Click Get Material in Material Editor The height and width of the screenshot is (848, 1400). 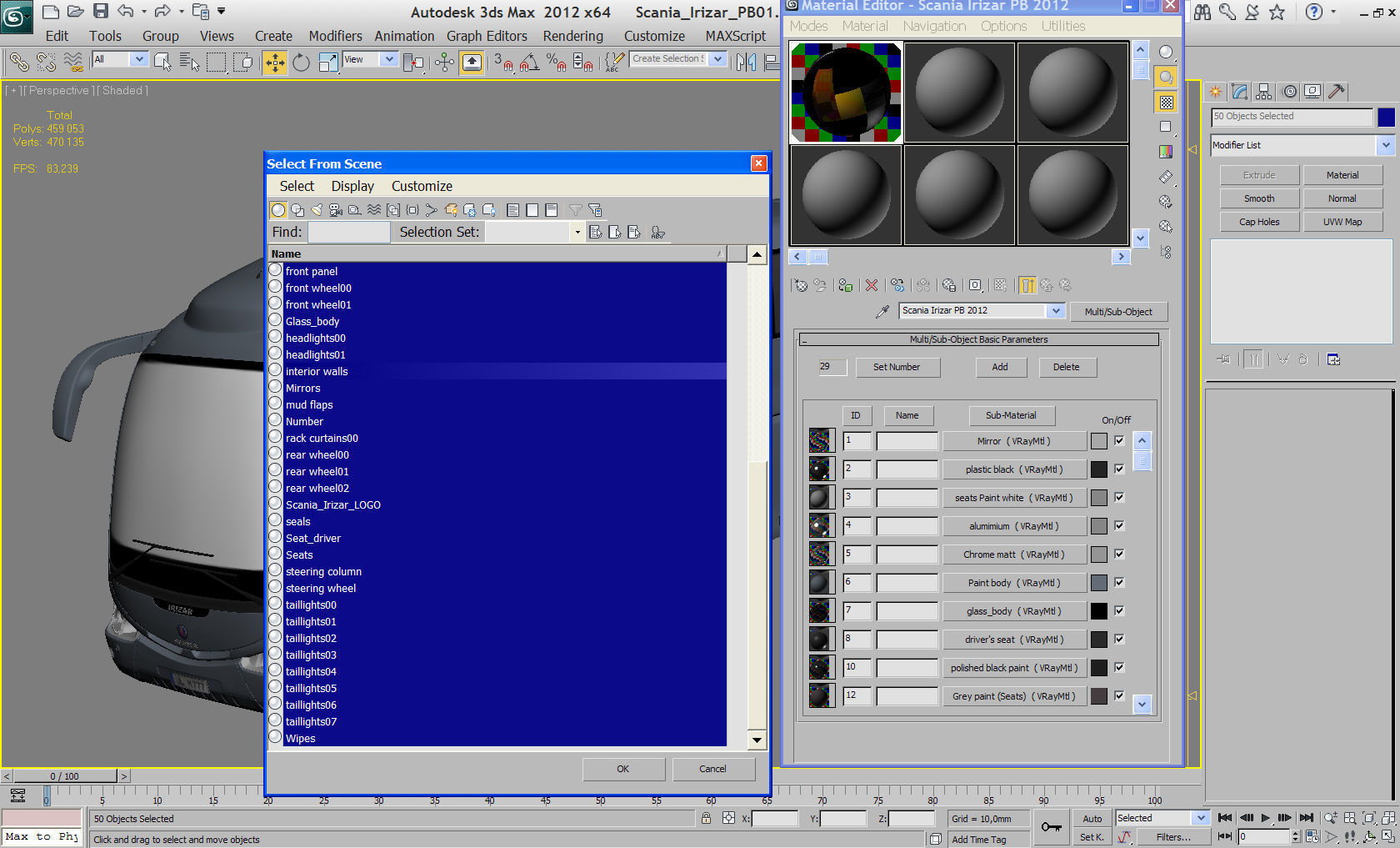[801, 285]
